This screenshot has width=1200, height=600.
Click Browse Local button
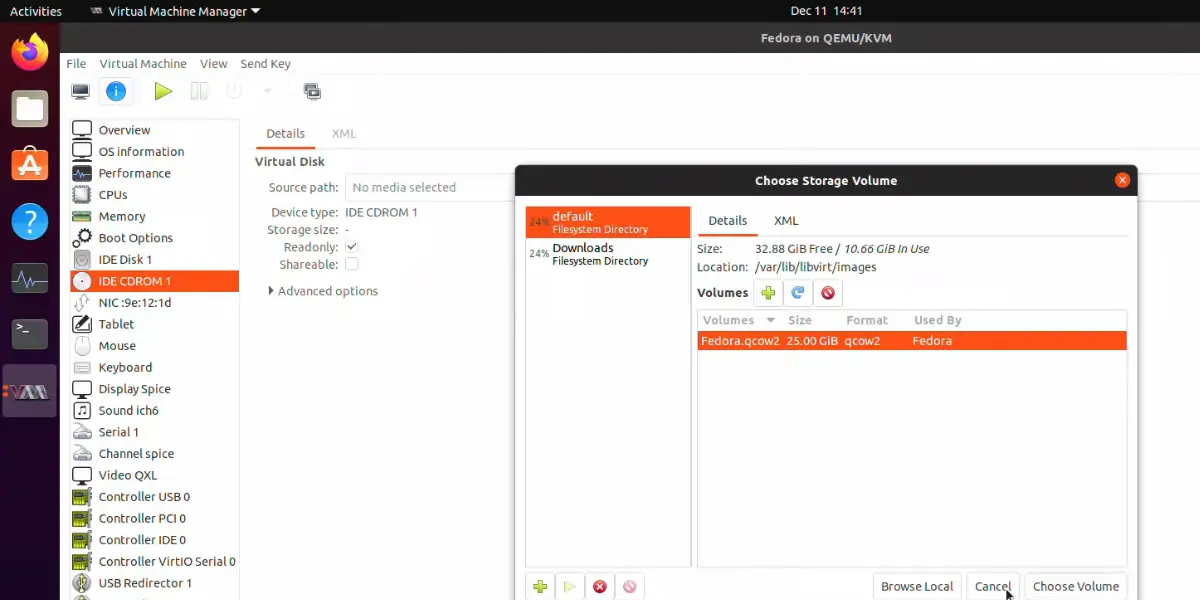pyautogui.click(x=917, y=587)
